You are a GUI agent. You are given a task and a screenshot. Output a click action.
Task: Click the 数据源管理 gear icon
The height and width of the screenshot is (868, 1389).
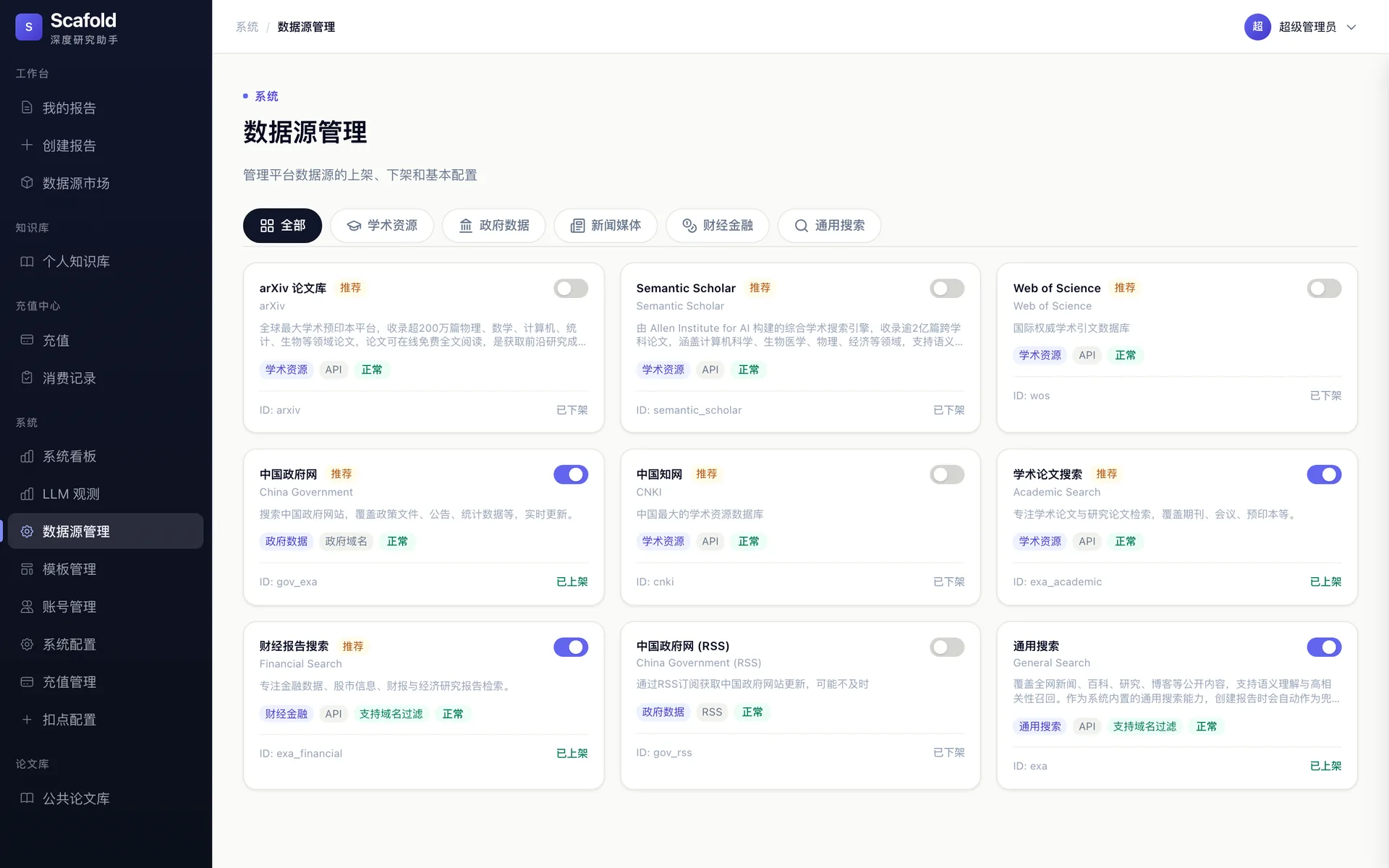27,532
